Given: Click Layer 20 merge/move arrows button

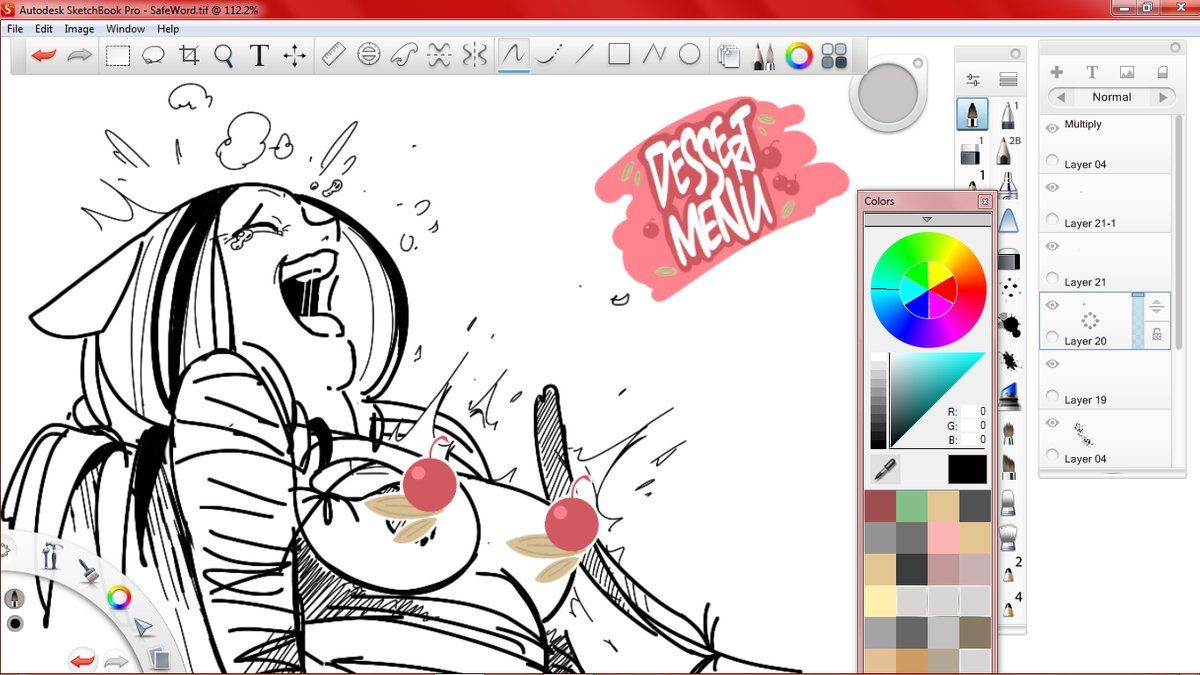Looking at the screenshot, I should click(x=1157, y=307).
